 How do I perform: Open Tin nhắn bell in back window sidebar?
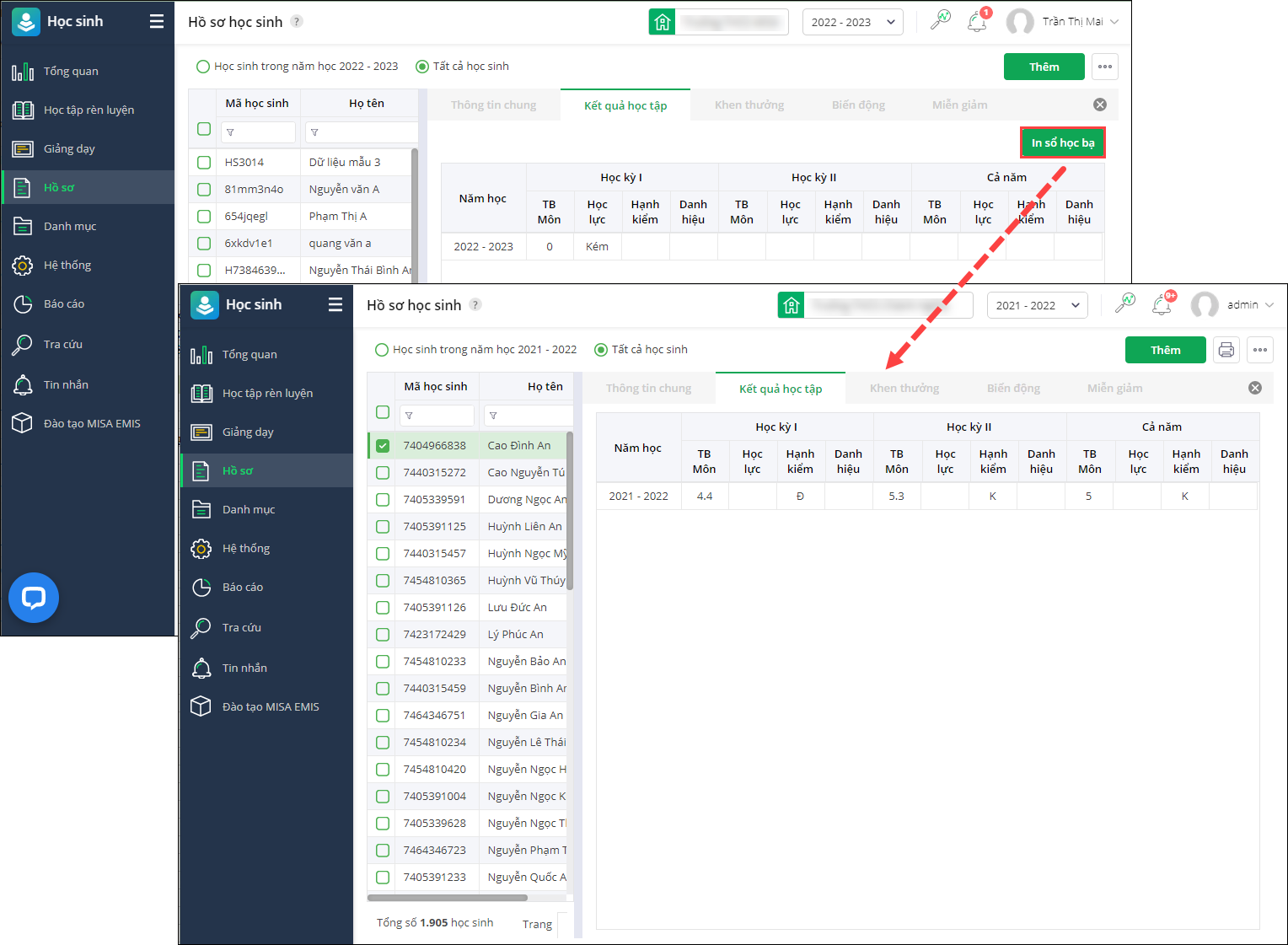point(23,384)
